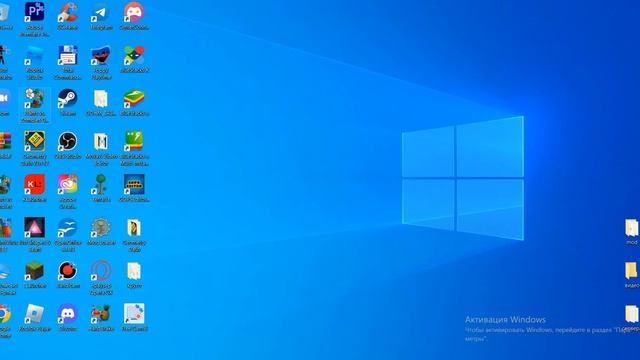Open the Poppy Playtime Huggy Wuggy icon
This screenshot has width=640, height=360.
click(x=101, y=56)
